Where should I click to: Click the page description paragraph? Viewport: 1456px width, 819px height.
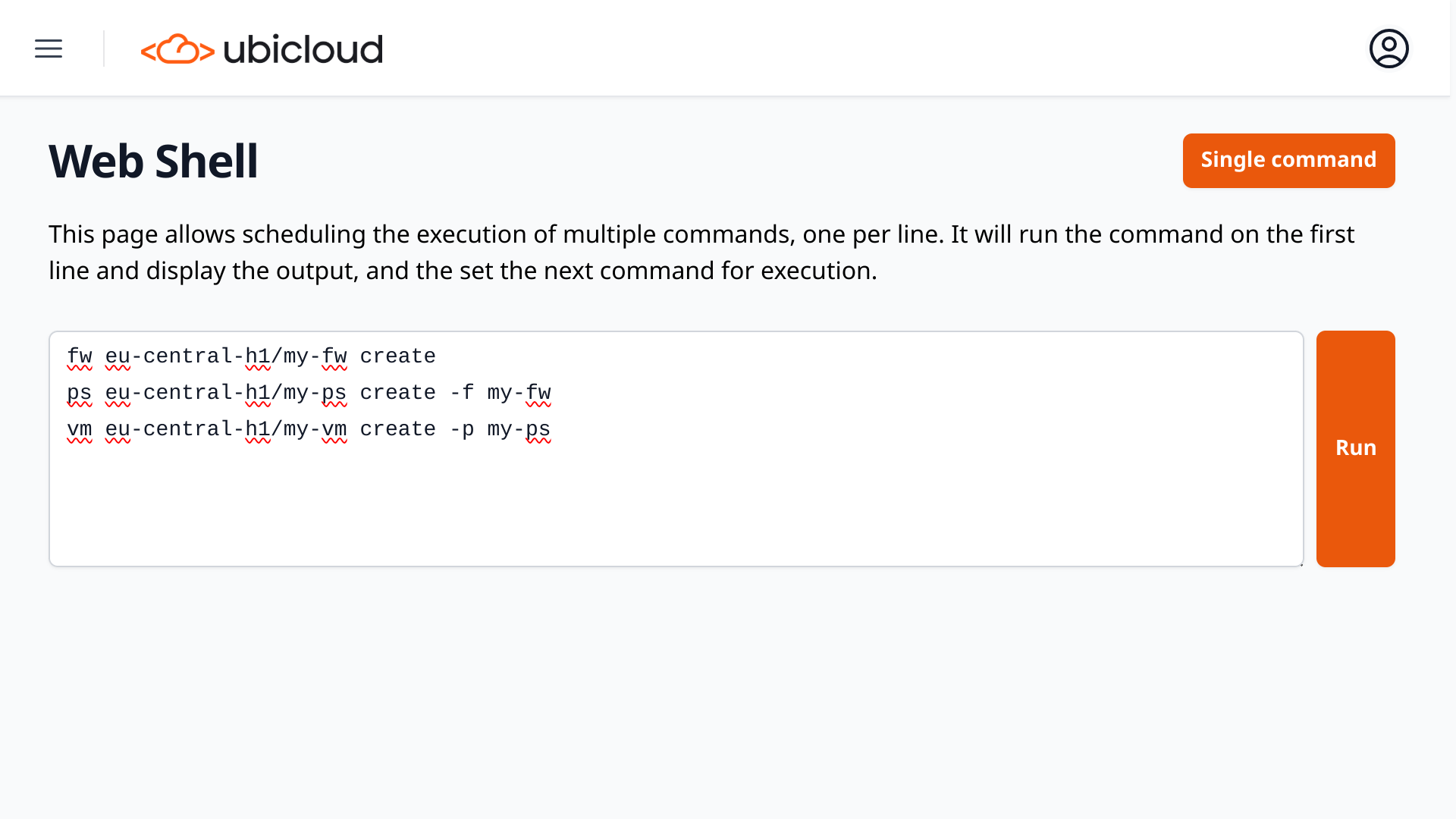[701, 252]
